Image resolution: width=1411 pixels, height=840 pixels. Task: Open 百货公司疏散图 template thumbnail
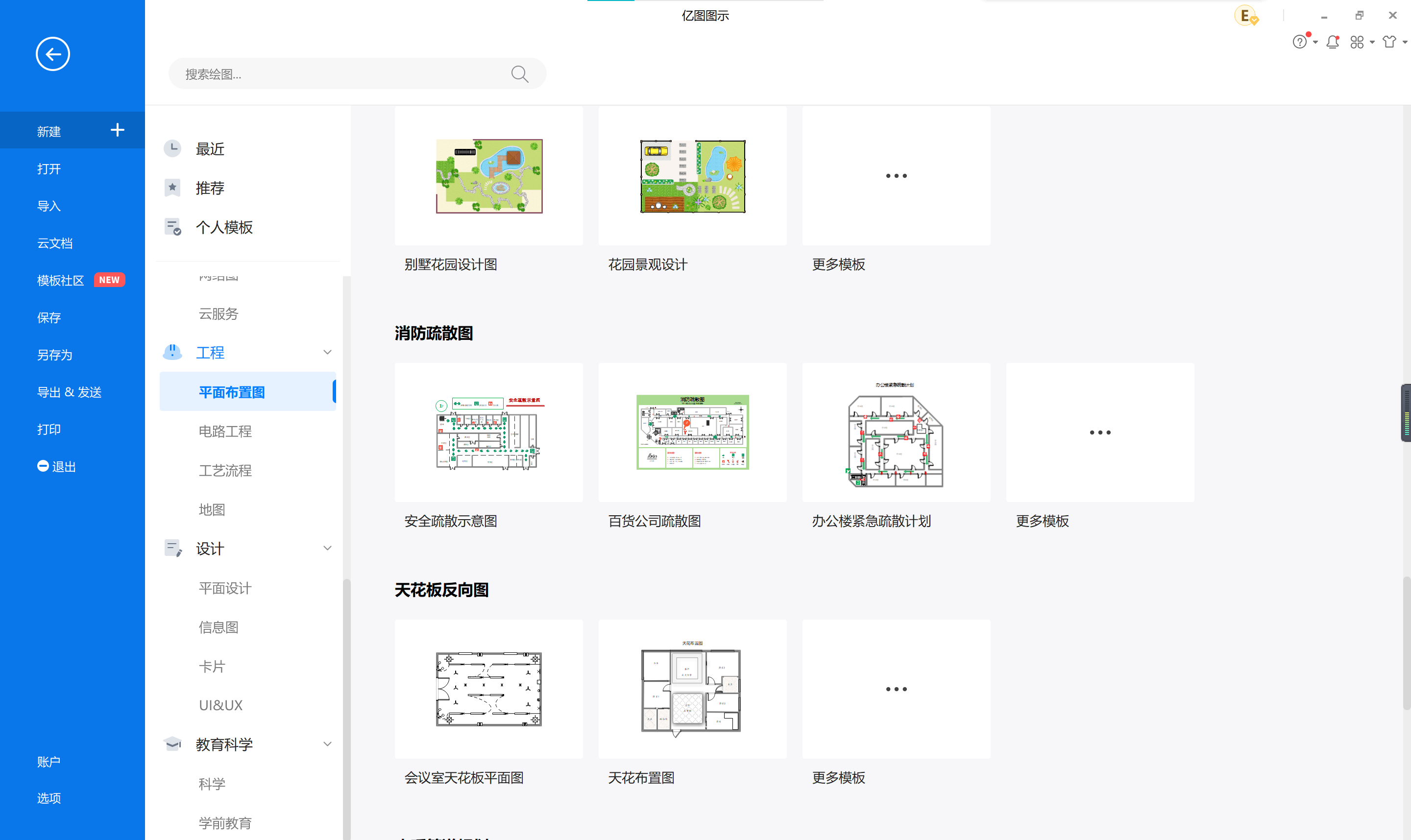692,432
